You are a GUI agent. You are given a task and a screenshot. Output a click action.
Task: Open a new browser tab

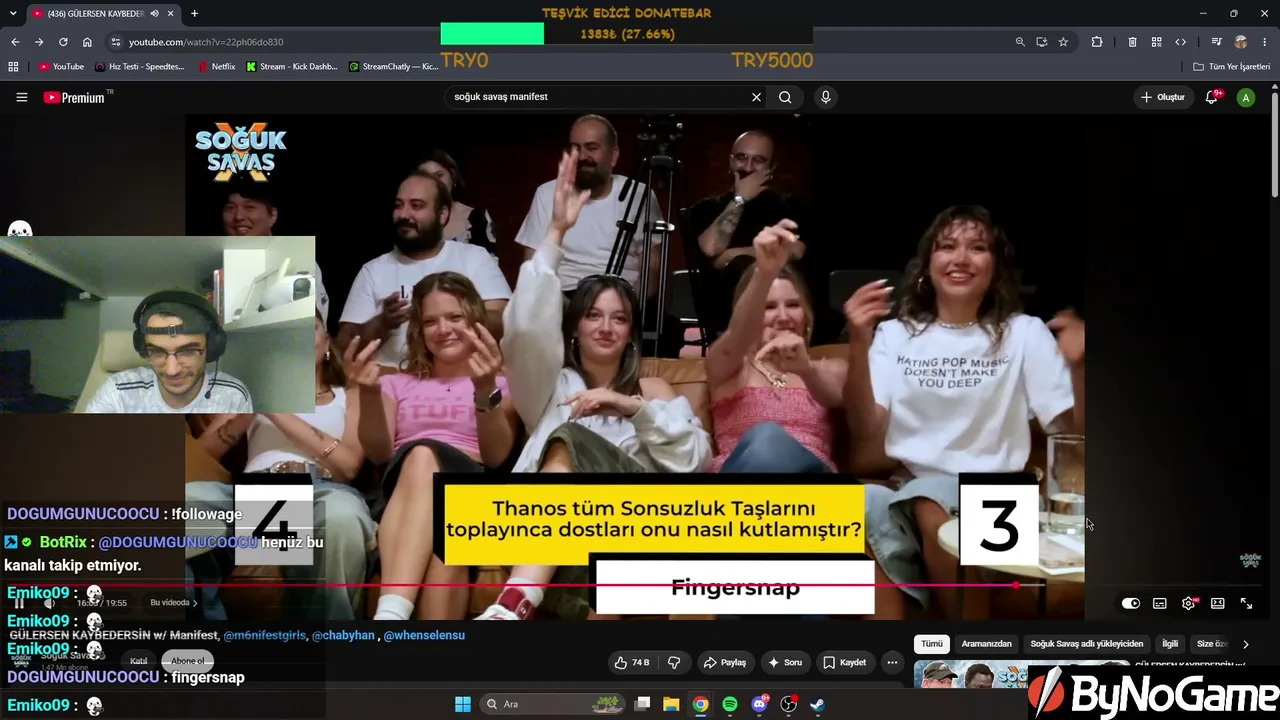[194, 13]
